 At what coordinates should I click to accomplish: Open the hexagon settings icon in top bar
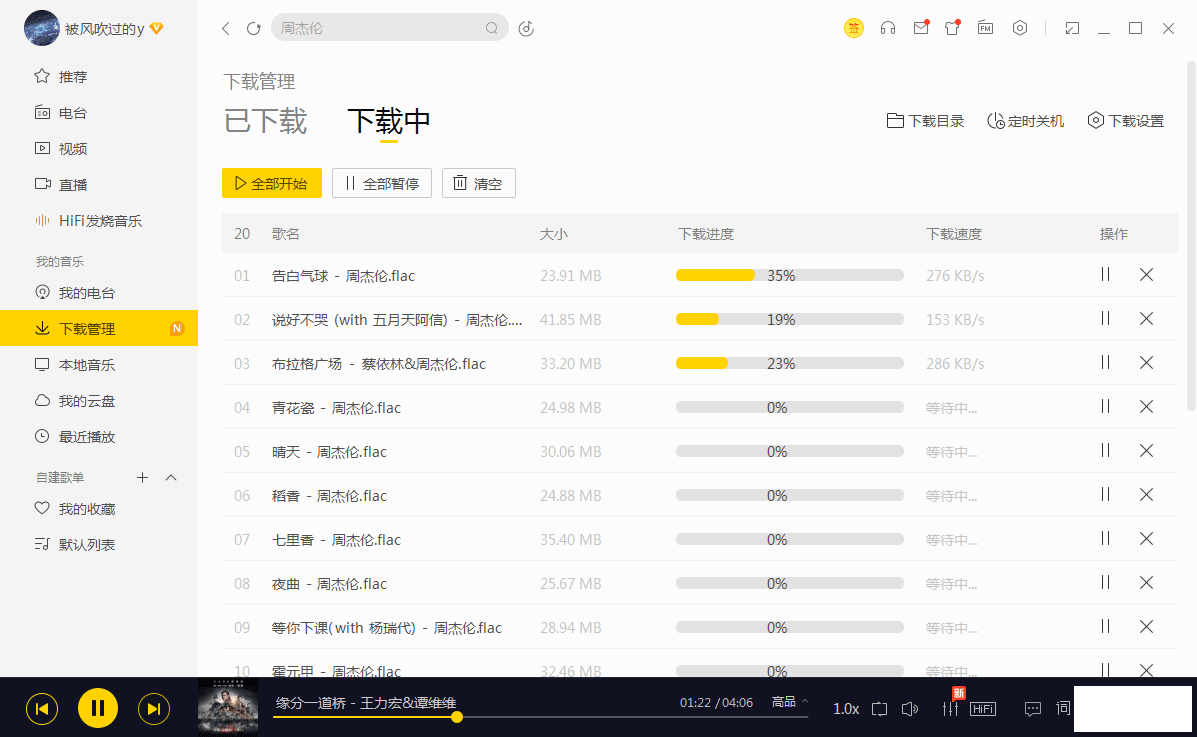[x=1020, y=28]
